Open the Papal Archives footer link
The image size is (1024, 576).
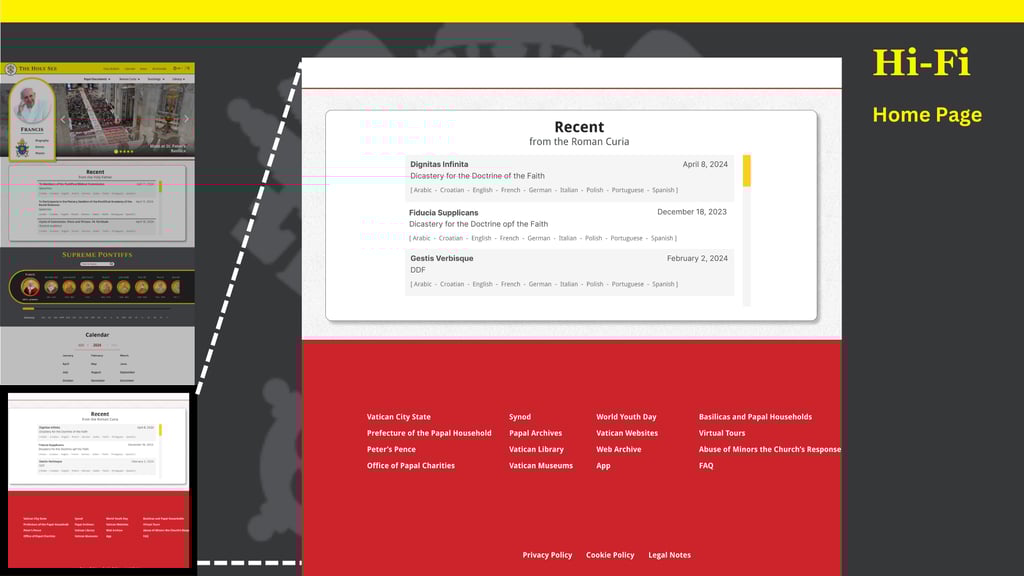[x=536, y=433]
